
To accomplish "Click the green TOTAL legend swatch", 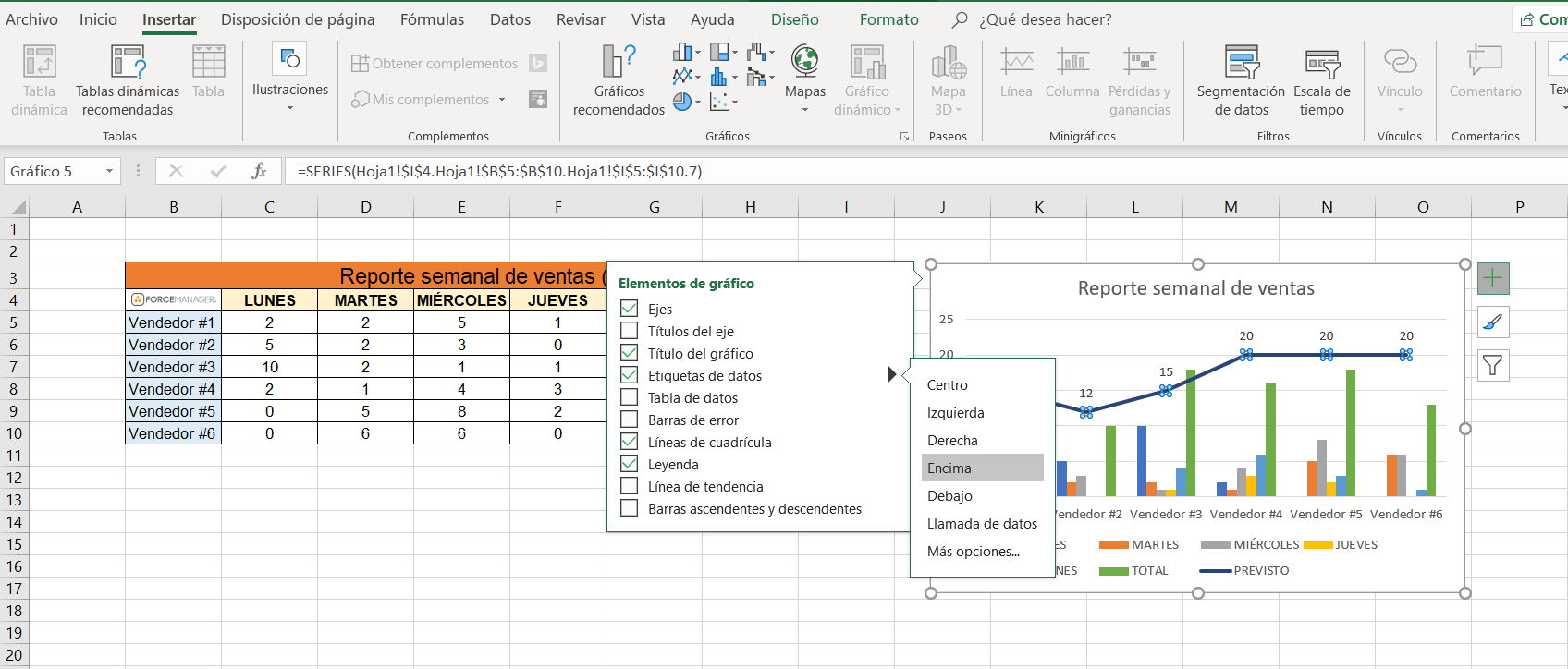I will [x=1113, y=571].
